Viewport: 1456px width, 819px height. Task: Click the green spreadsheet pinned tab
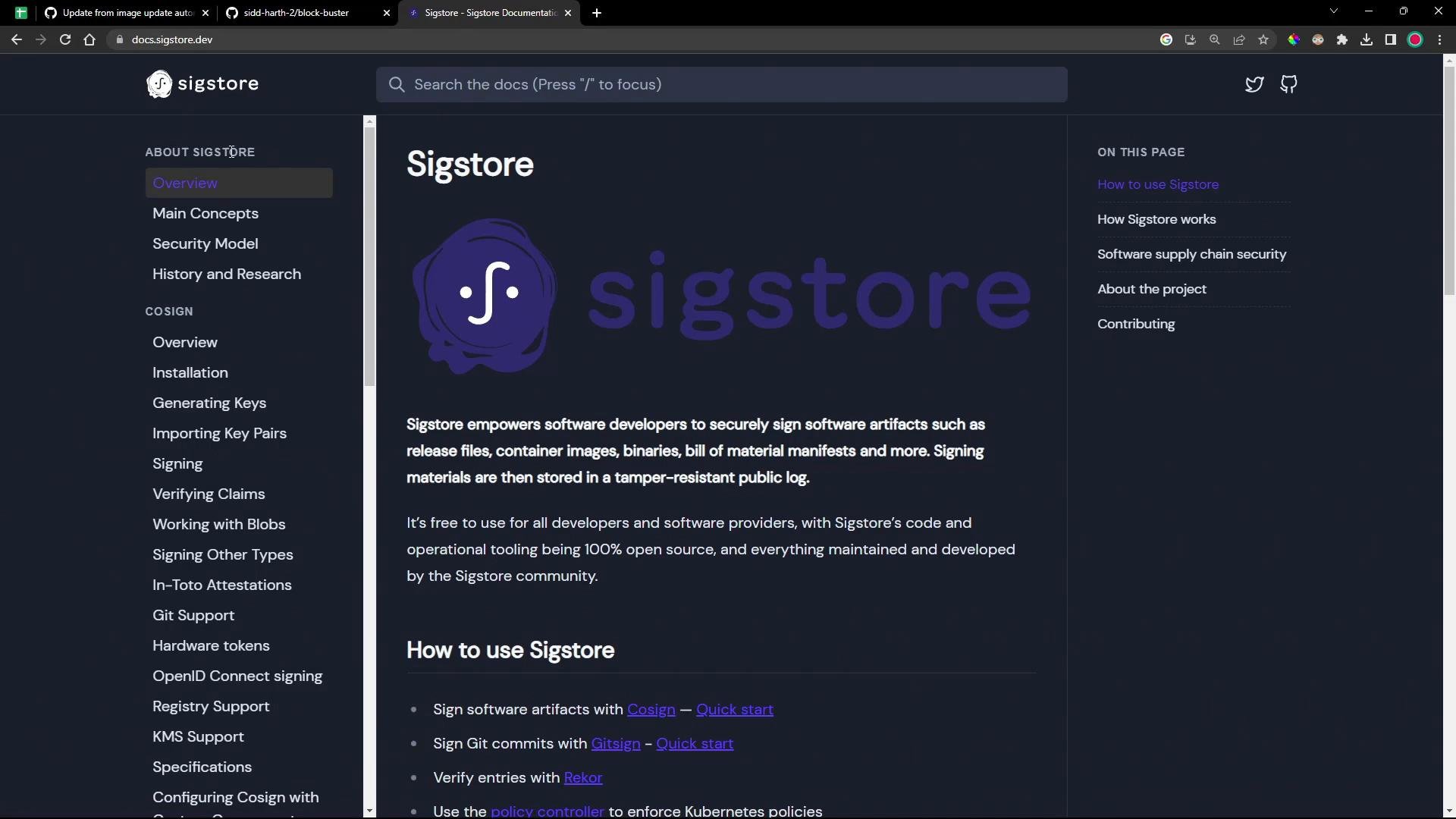(x=20, y=13)
